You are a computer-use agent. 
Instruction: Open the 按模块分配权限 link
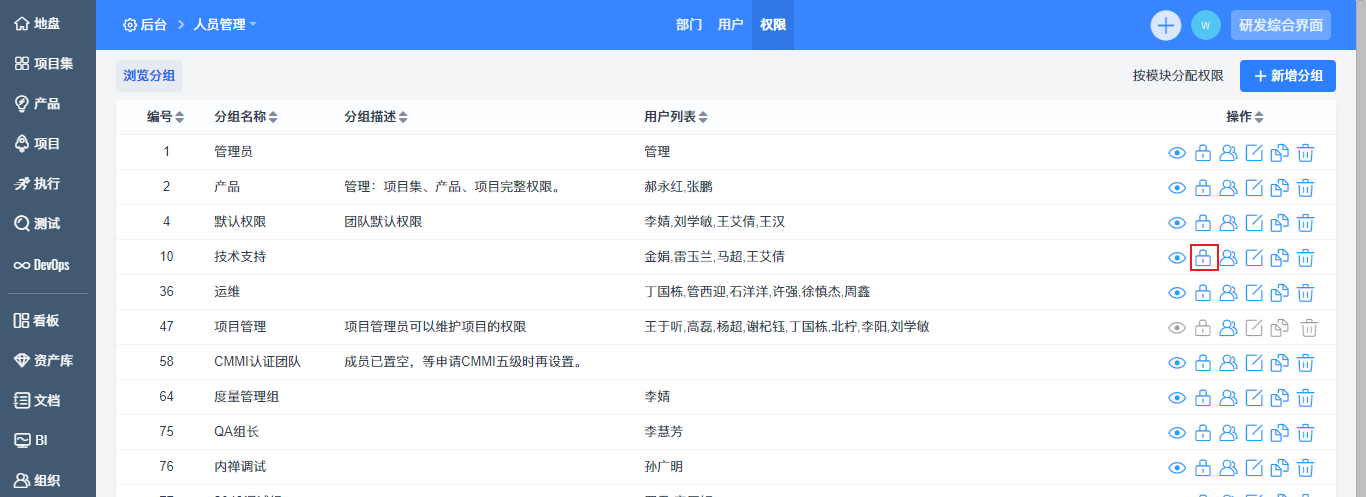pyautogui.click(x=1177, y=76)
